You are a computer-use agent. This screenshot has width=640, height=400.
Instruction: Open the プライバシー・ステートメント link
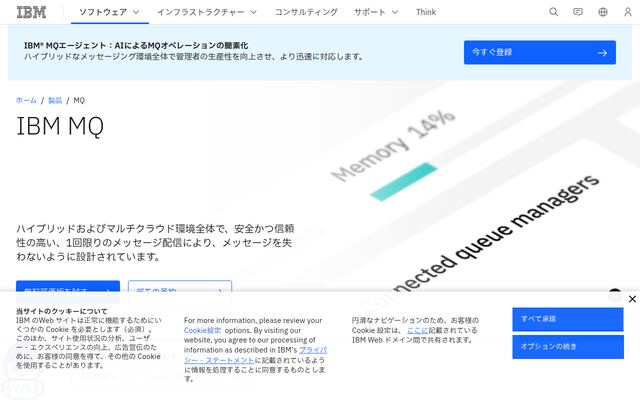pyautogui.click(x=256, y=355)
